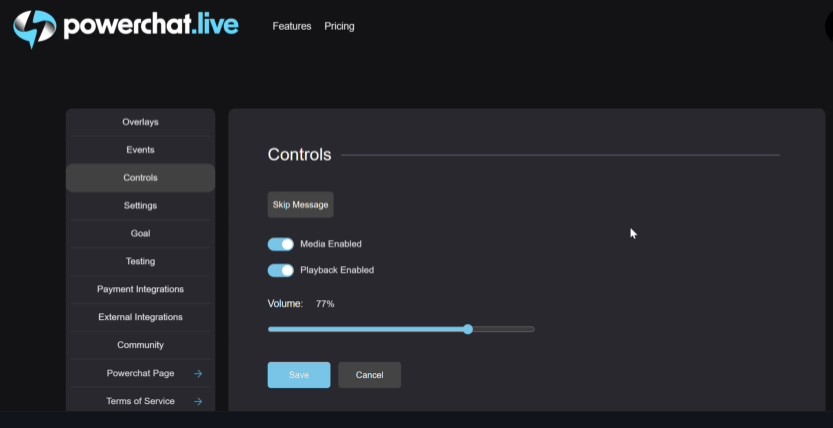Disable the Playback Enabled switch

coord(280,270)
